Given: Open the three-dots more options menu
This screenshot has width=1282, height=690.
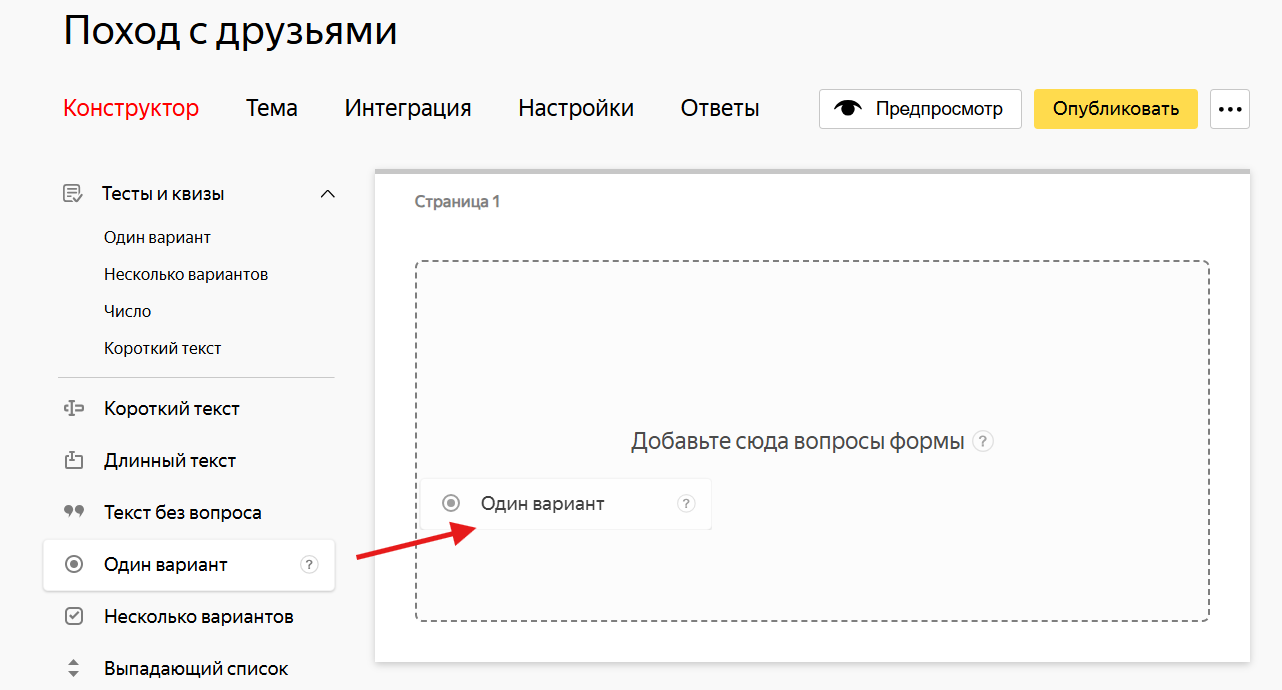Looking at the screenshot, I should [1230, 109].
